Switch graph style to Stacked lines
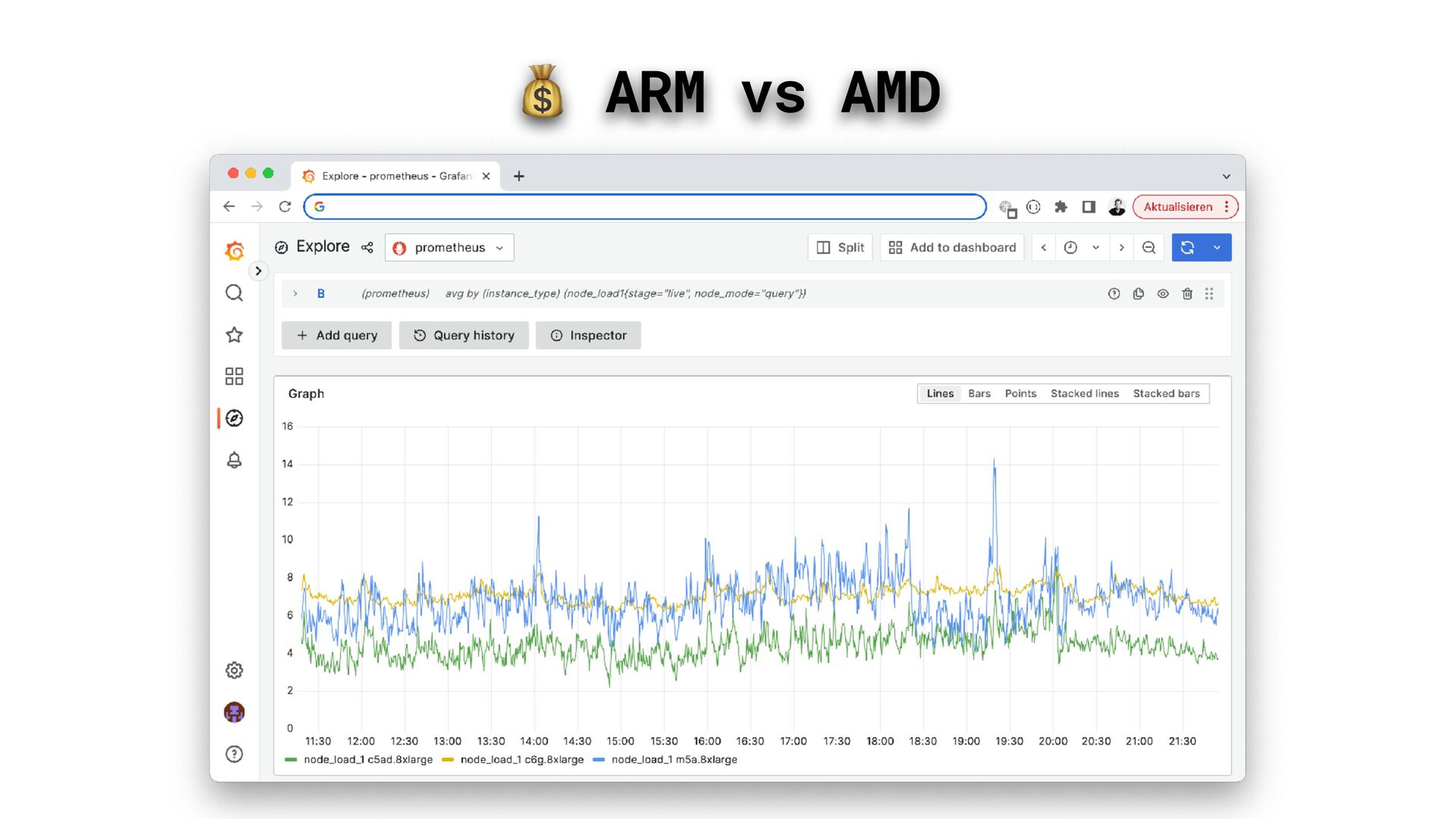 pyautogui.click(x=1084, y=394)
